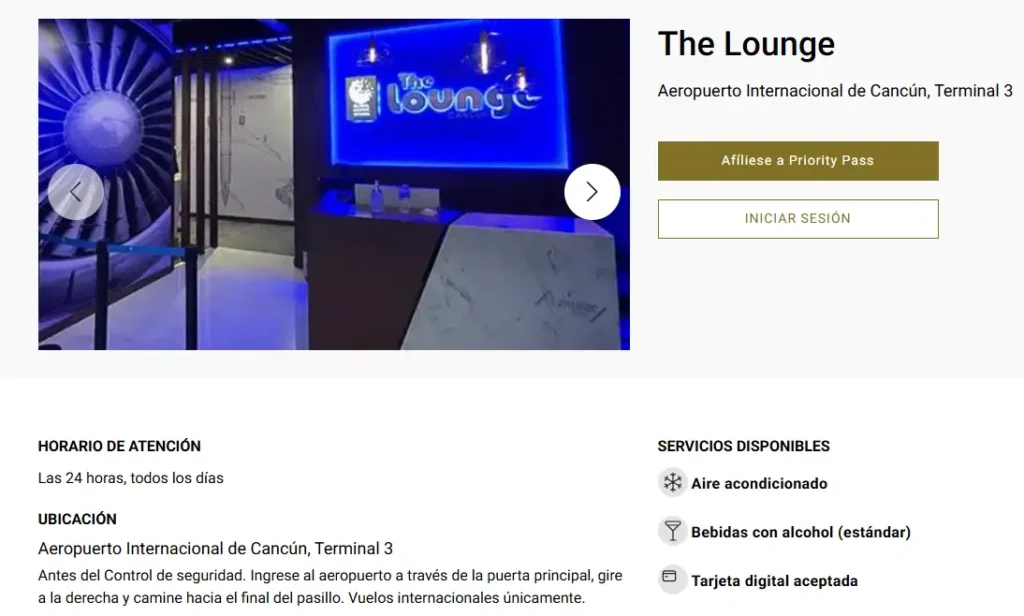Go to the next lounge photo
This screenshot has width=1024, height=616.
(x=592, y=191)
